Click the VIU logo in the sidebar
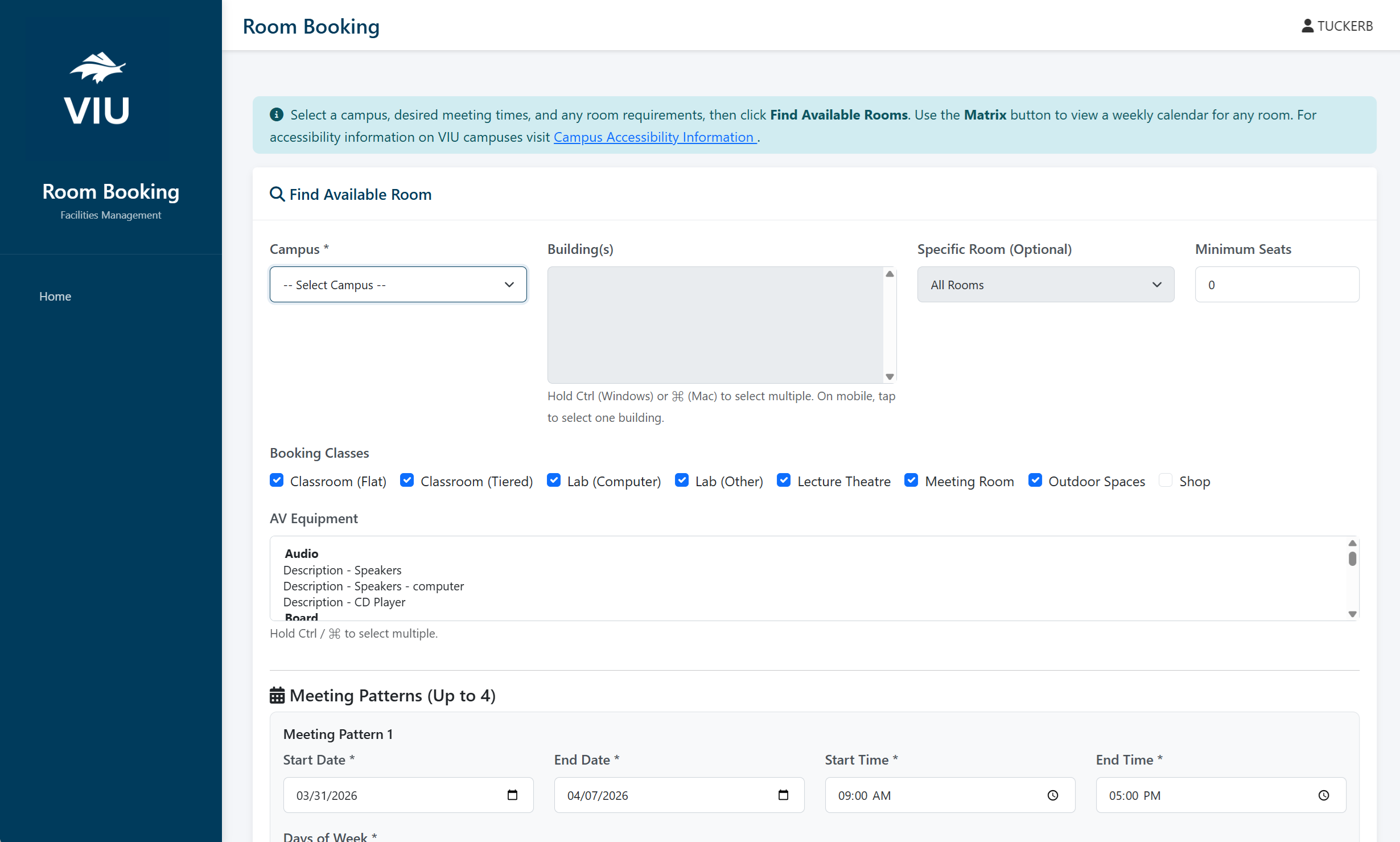 click(96, 87)
